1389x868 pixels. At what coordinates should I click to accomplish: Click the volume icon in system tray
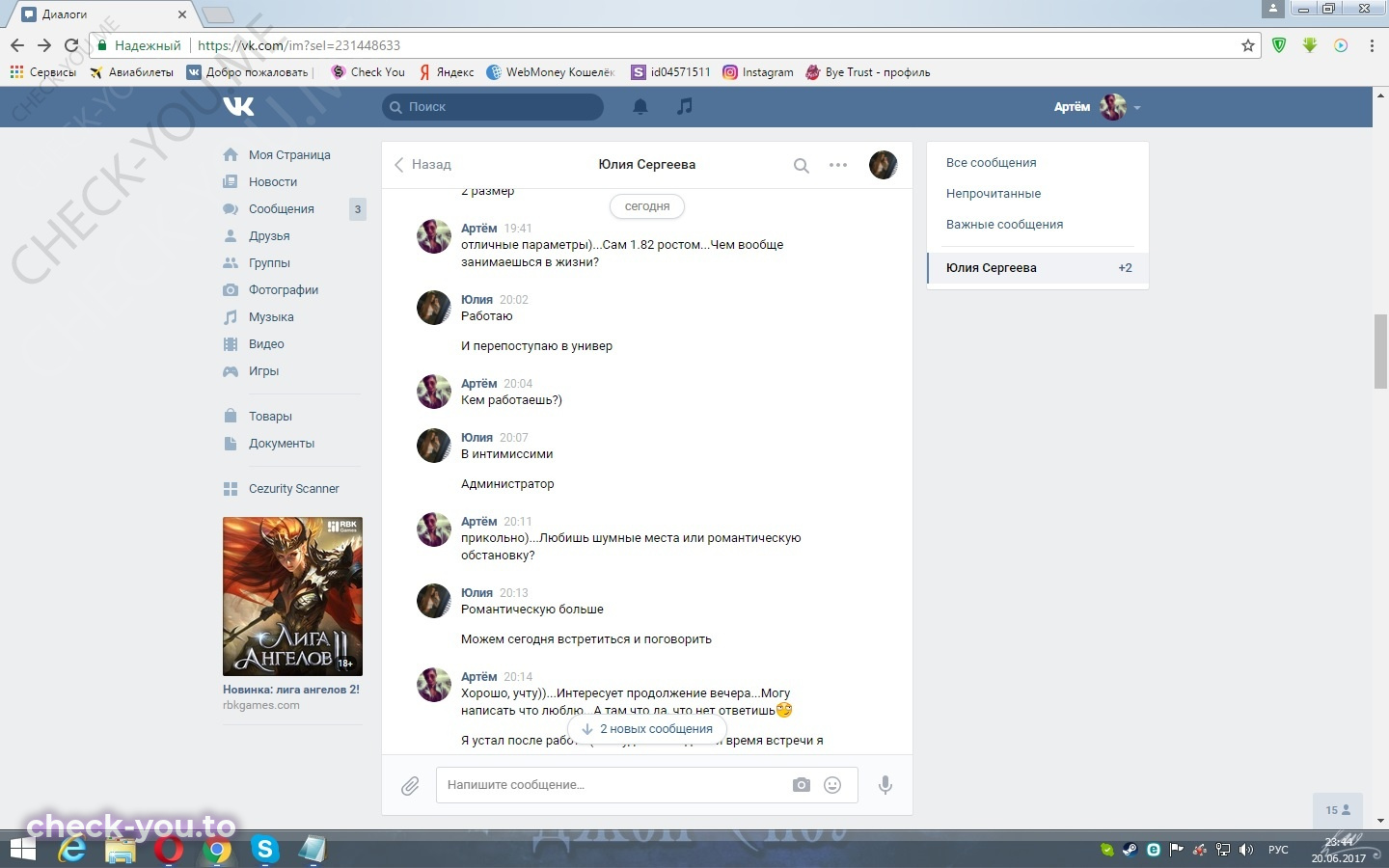point(1246,850)
